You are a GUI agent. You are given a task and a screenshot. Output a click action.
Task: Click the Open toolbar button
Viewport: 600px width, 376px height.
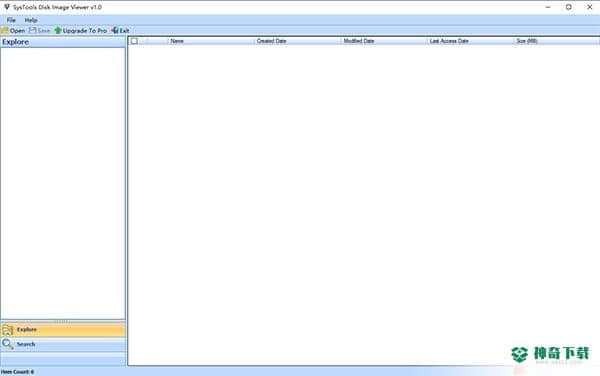[13, 31]
